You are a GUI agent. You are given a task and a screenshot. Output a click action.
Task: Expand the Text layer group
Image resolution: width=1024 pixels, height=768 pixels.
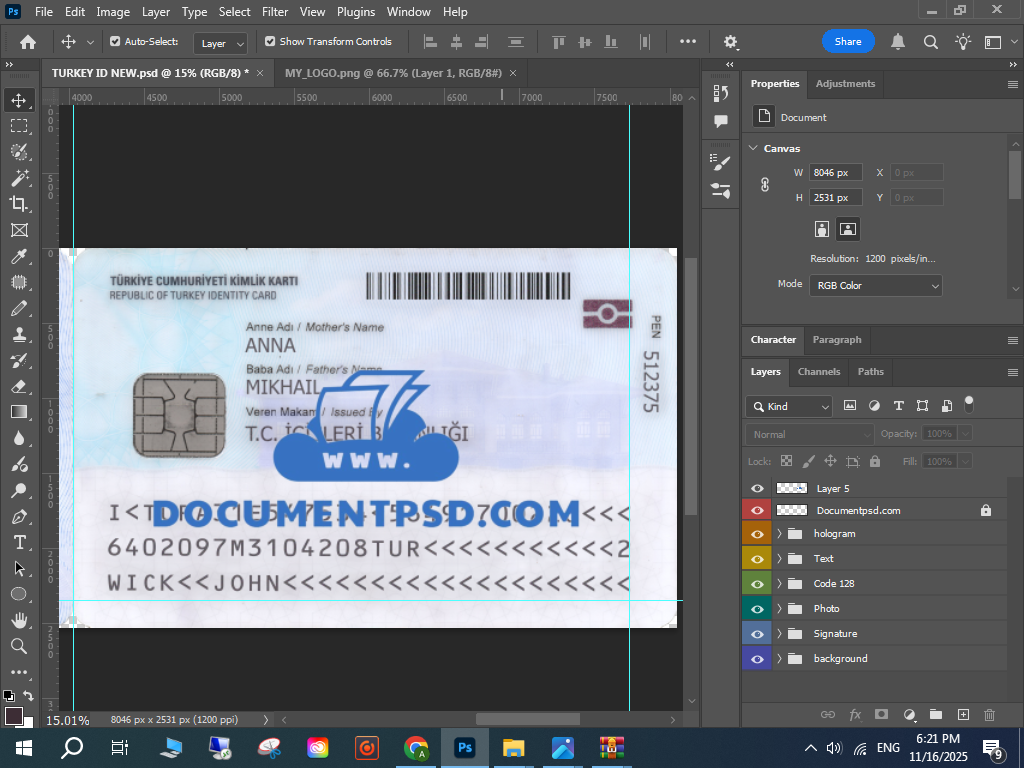(x=779, y=559)
